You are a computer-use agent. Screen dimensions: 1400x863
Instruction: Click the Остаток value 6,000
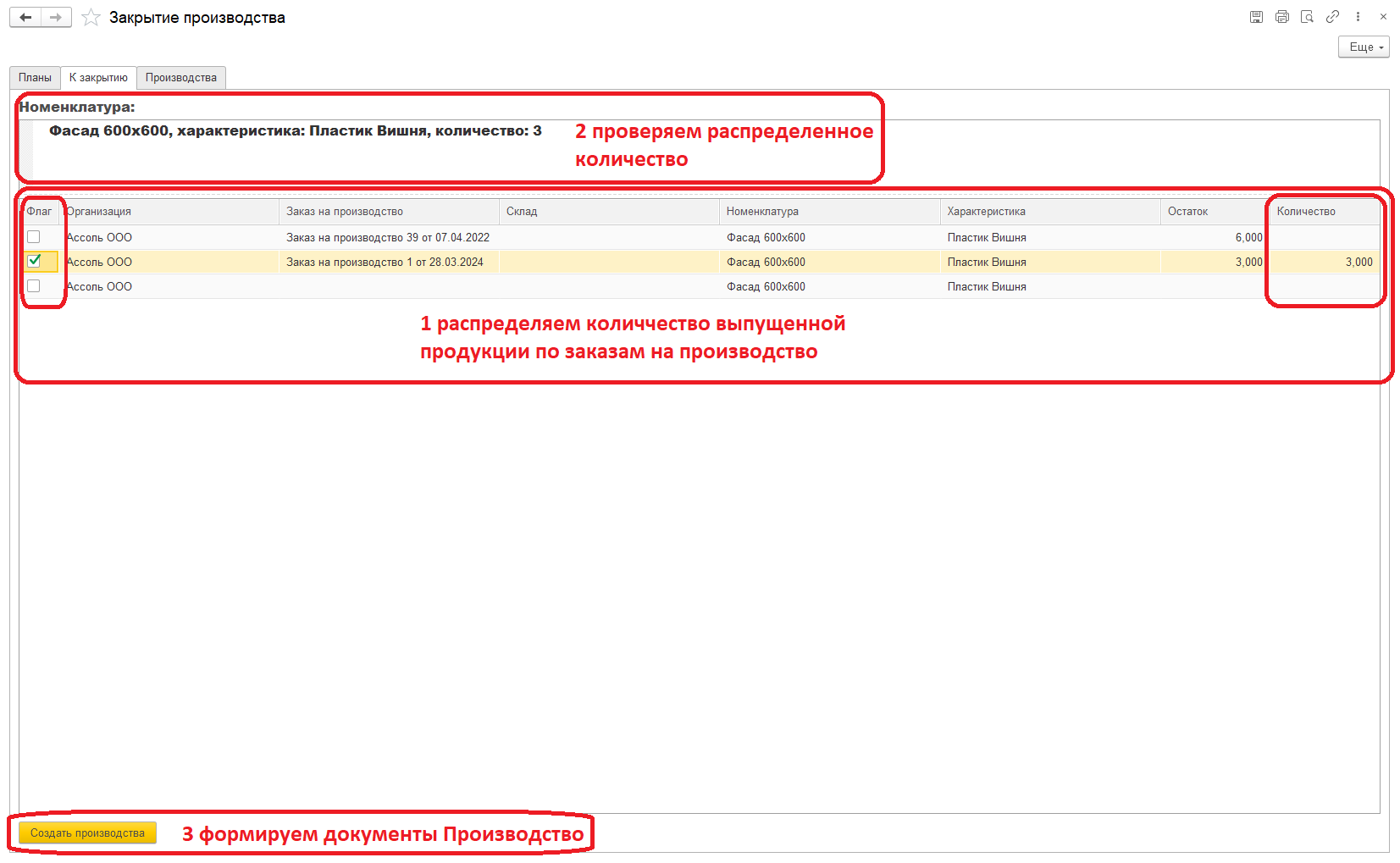coord(1248,238)
